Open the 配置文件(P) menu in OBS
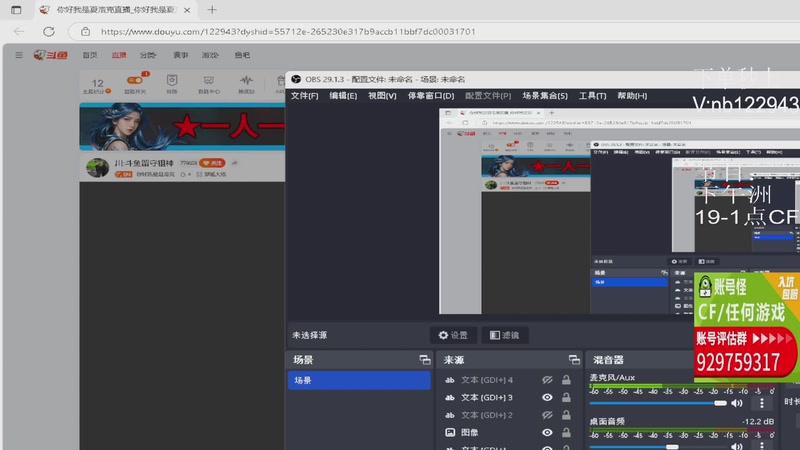800x450 pixels. pyautogui.click(x=488, y=95)
